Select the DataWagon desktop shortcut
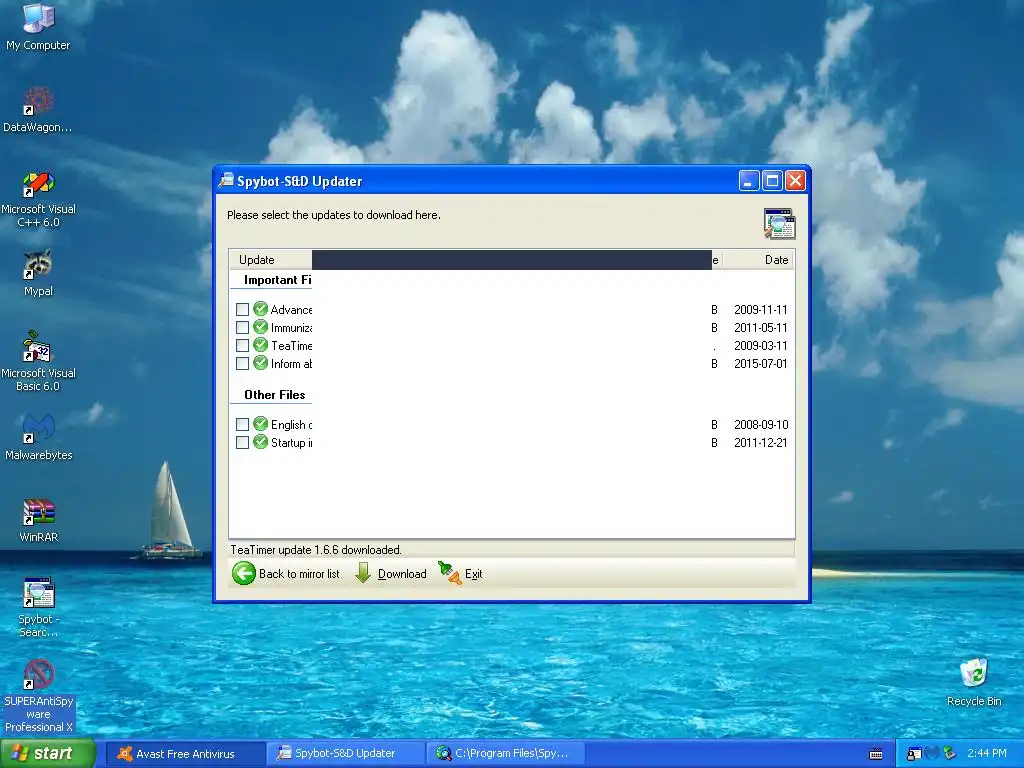This screenshot has height=768, width=1024. (x=38, y=108)
